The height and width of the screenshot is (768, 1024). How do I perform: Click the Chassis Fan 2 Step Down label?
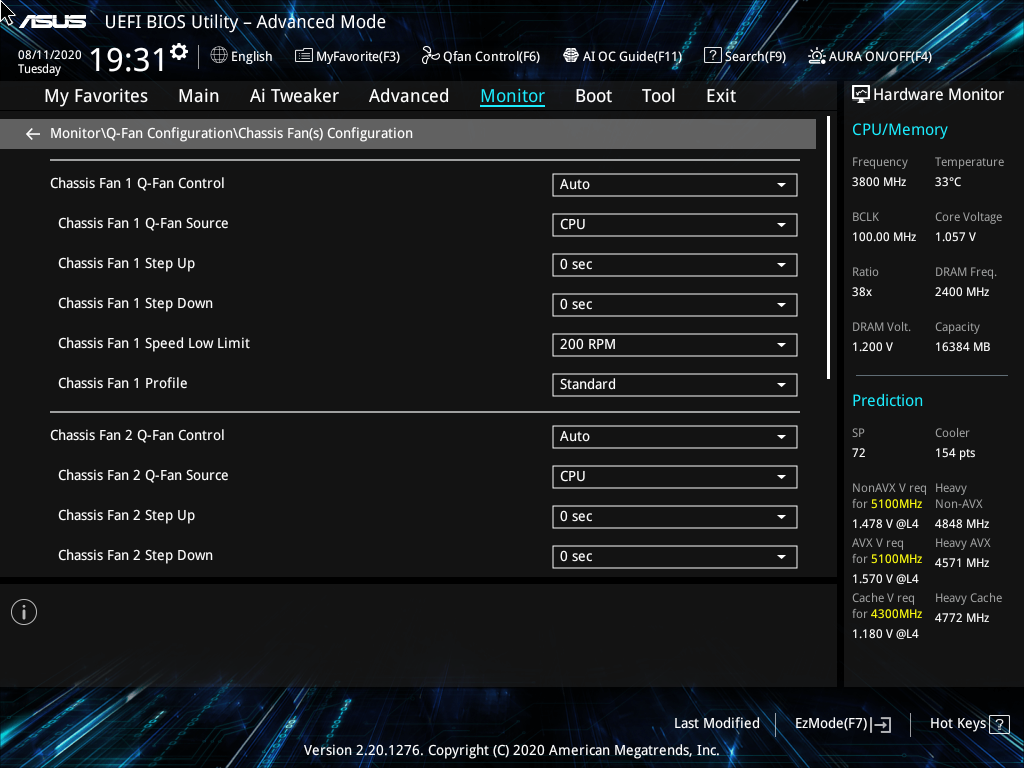[x=135, y=556]
